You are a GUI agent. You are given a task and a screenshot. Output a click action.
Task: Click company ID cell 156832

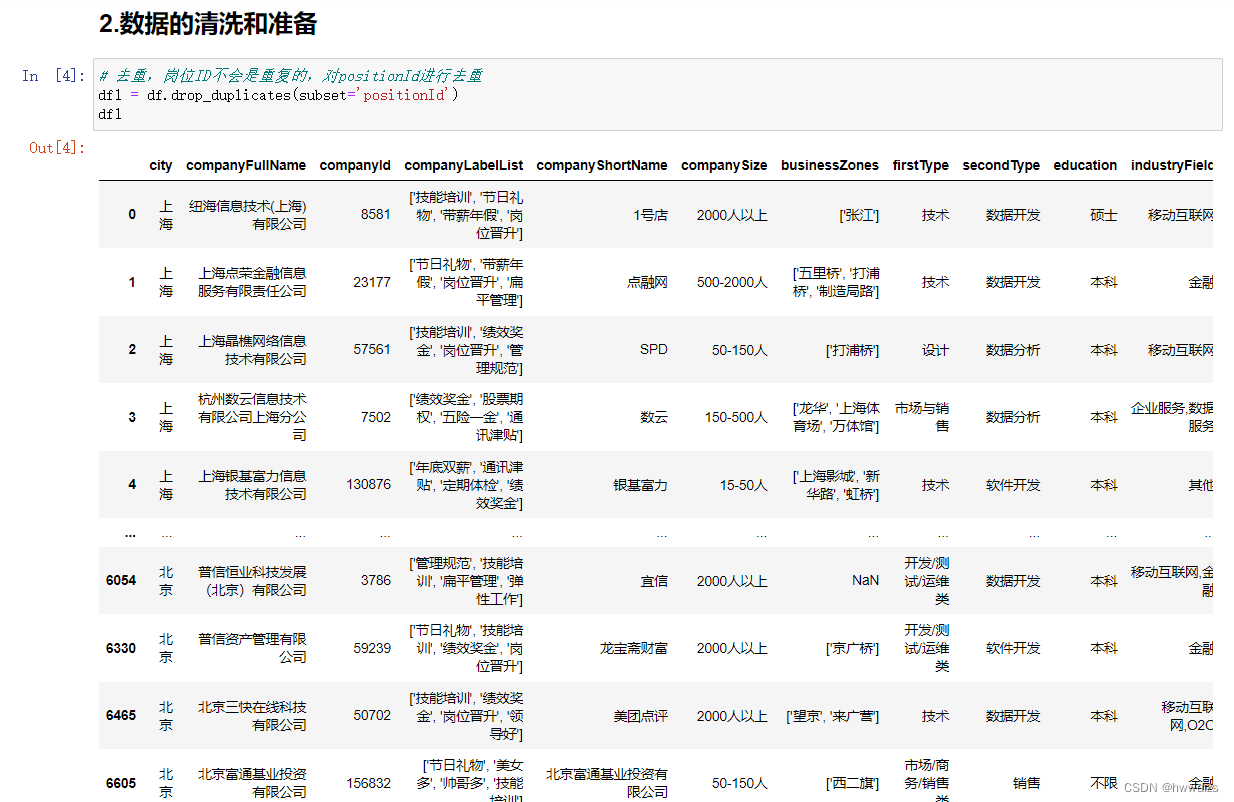click(369, 783)
